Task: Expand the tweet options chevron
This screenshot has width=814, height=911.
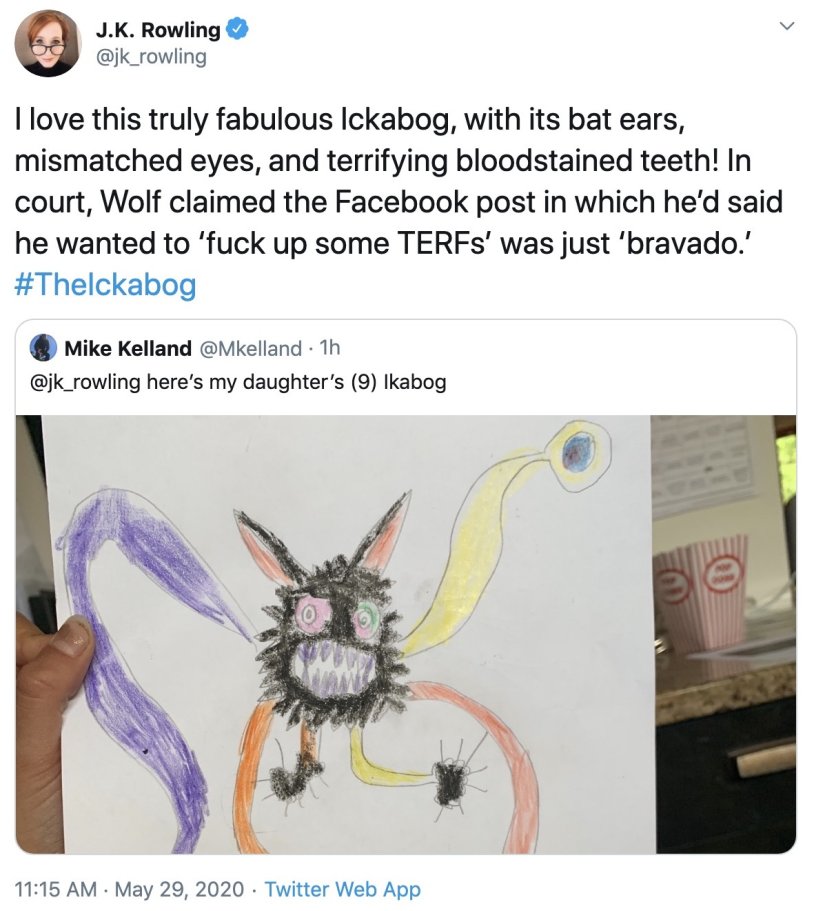Action: point(786,26)
